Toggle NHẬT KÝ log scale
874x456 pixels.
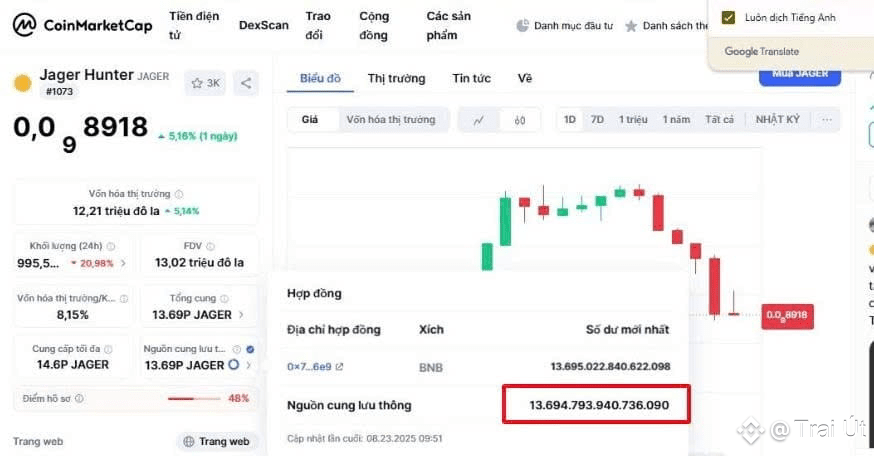[778, 119]
